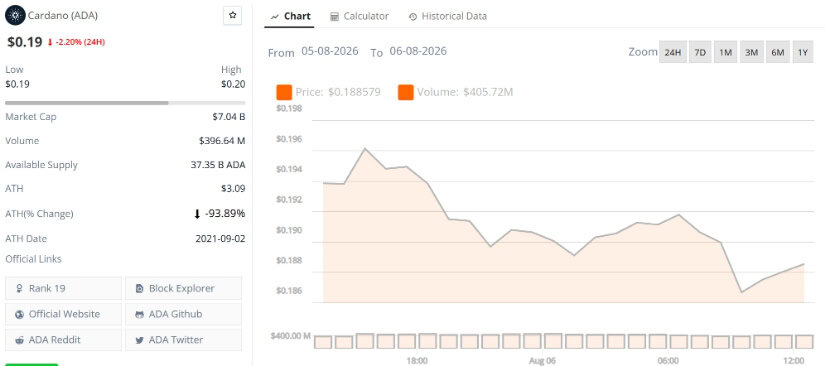Viewport: 825px width, 366px height.
Task: Click the From date field 05-08-2026
Action: [330, 51]
